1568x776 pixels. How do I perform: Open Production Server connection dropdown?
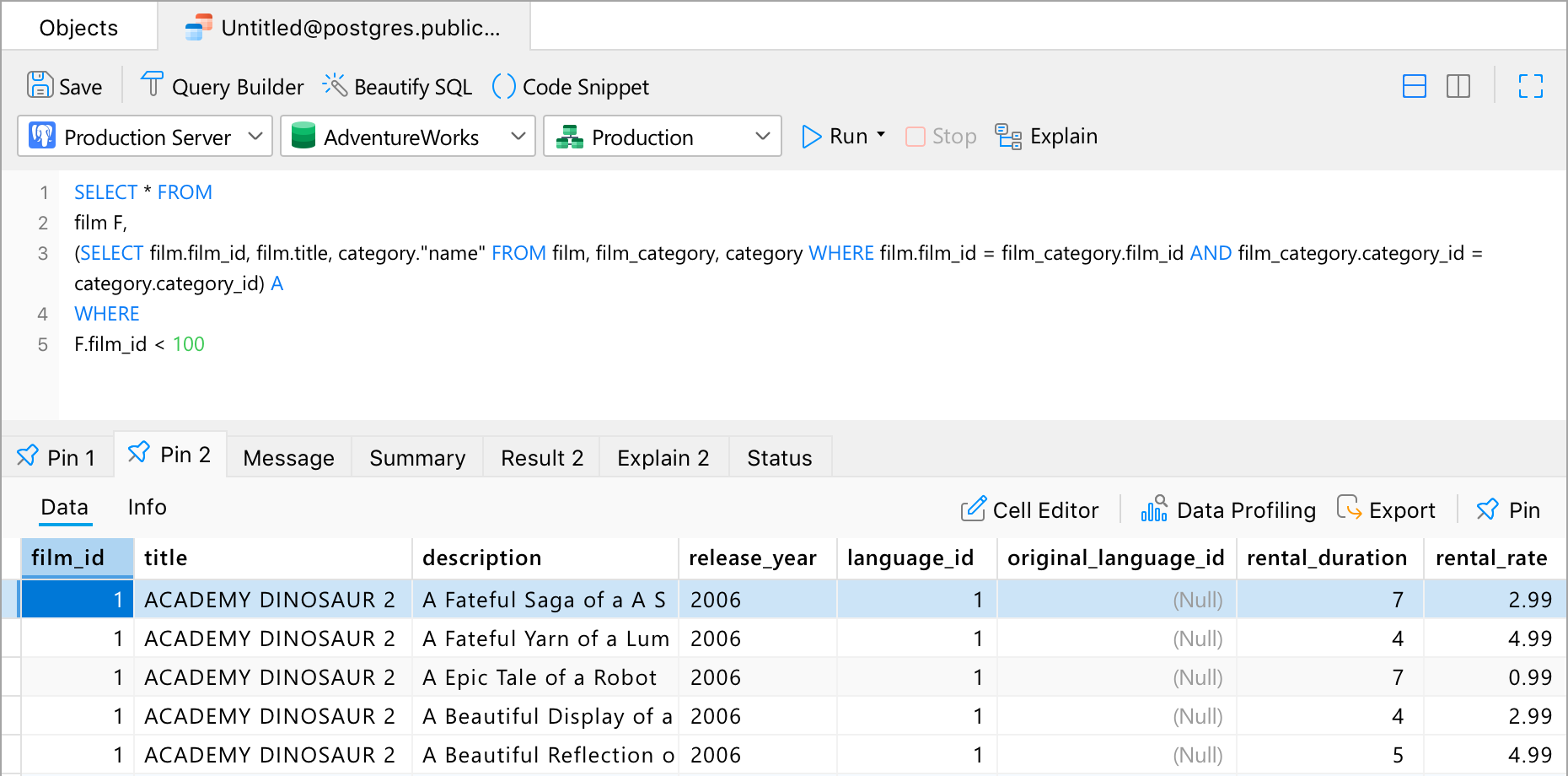click(x=145, y=136)
